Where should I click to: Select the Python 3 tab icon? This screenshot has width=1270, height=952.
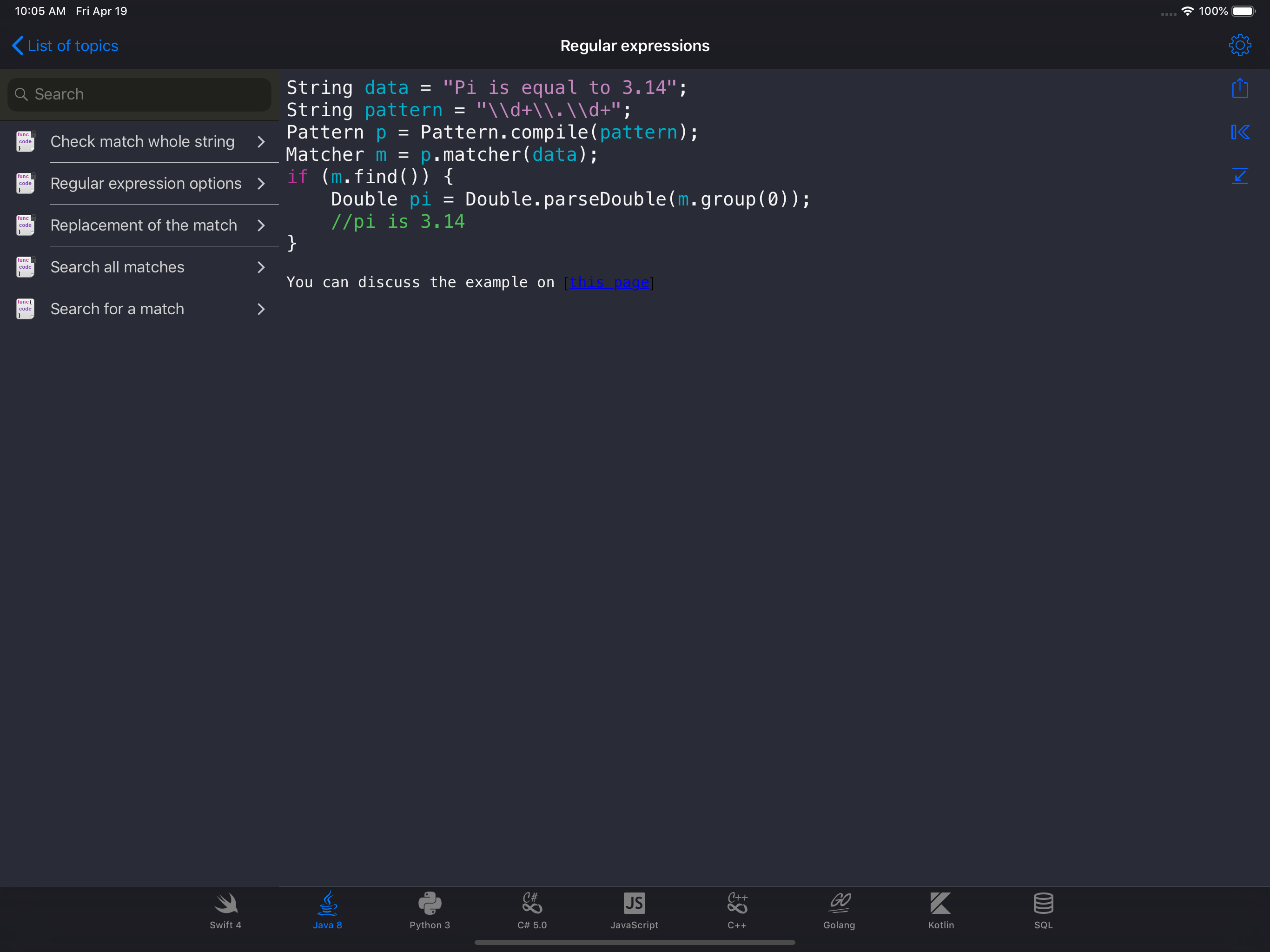click(x=430, y=910)
